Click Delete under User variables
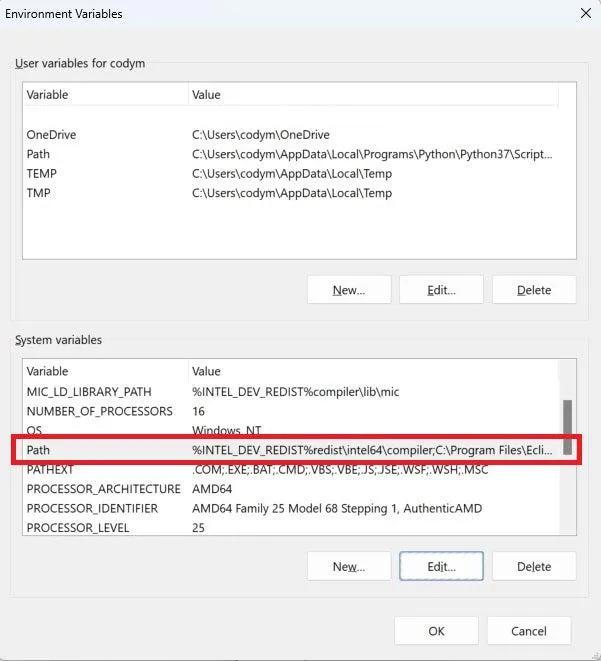 coord(534,290)
